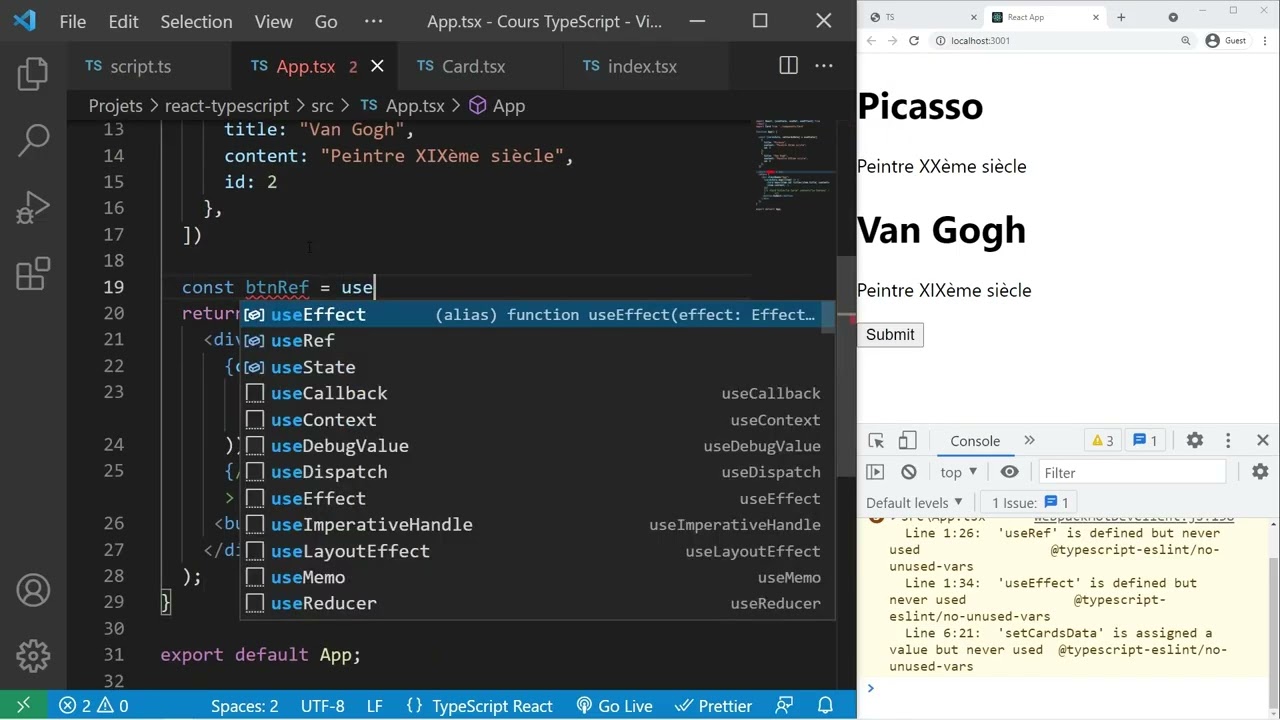Choose useRef from the suggestion list
Viewport: 1280px width, 720px height.
[x=537, y=341]
